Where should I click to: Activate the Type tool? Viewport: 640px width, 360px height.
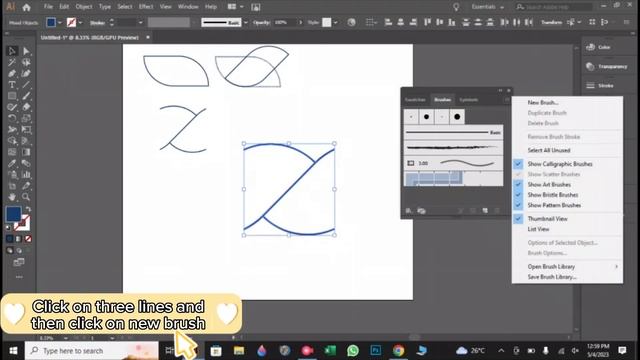[x=12, y=85]
